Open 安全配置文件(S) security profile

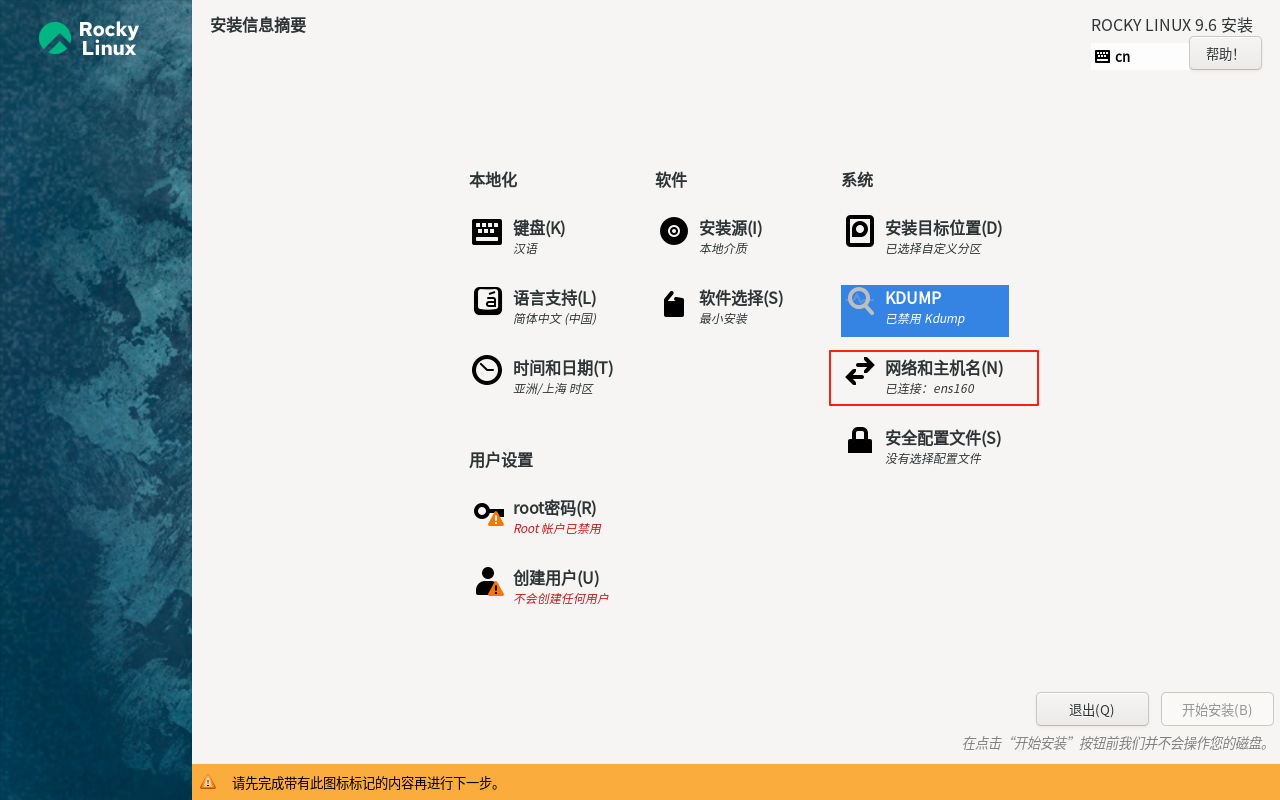point(943,438)
